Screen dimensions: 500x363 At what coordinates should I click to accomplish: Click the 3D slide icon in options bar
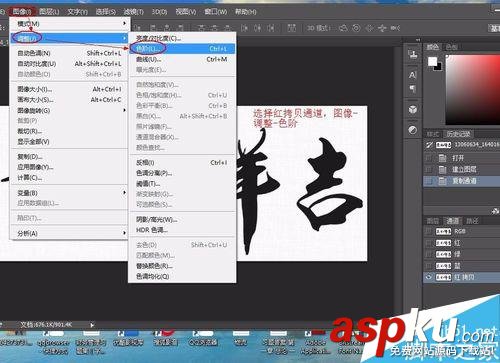click(382, 28)
